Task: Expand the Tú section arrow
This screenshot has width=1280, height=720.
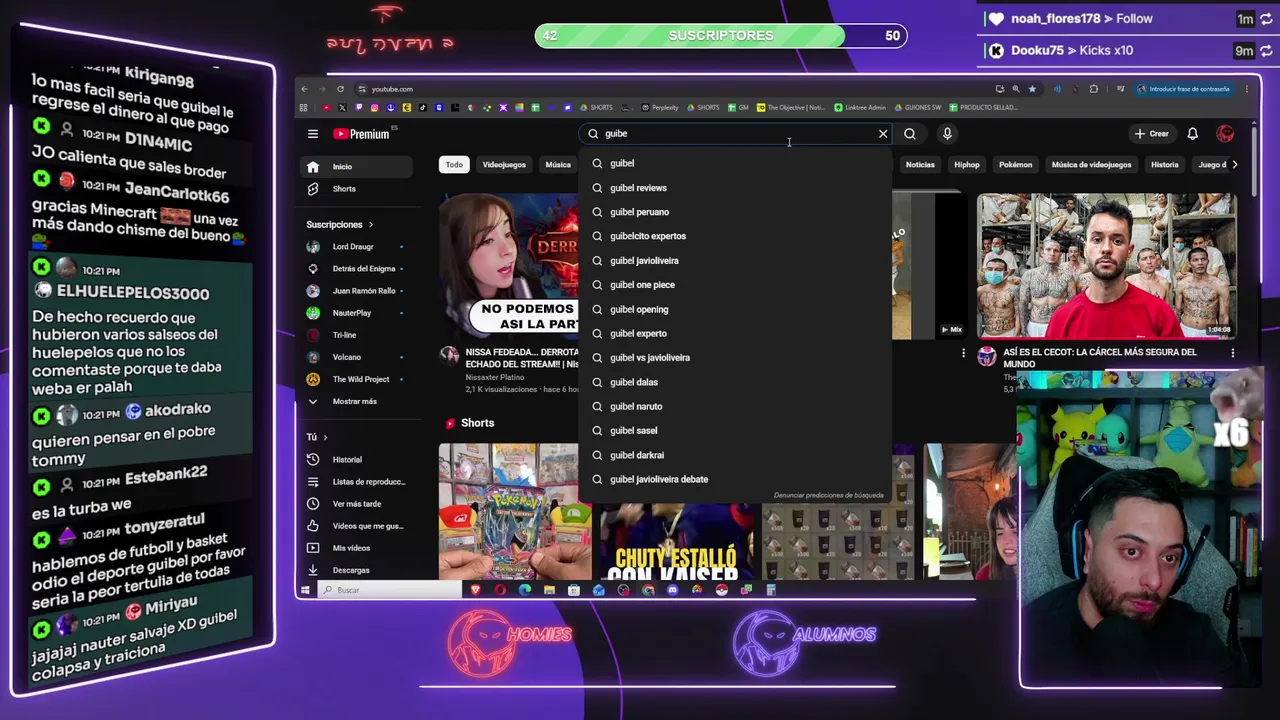Action: [325, 437]
